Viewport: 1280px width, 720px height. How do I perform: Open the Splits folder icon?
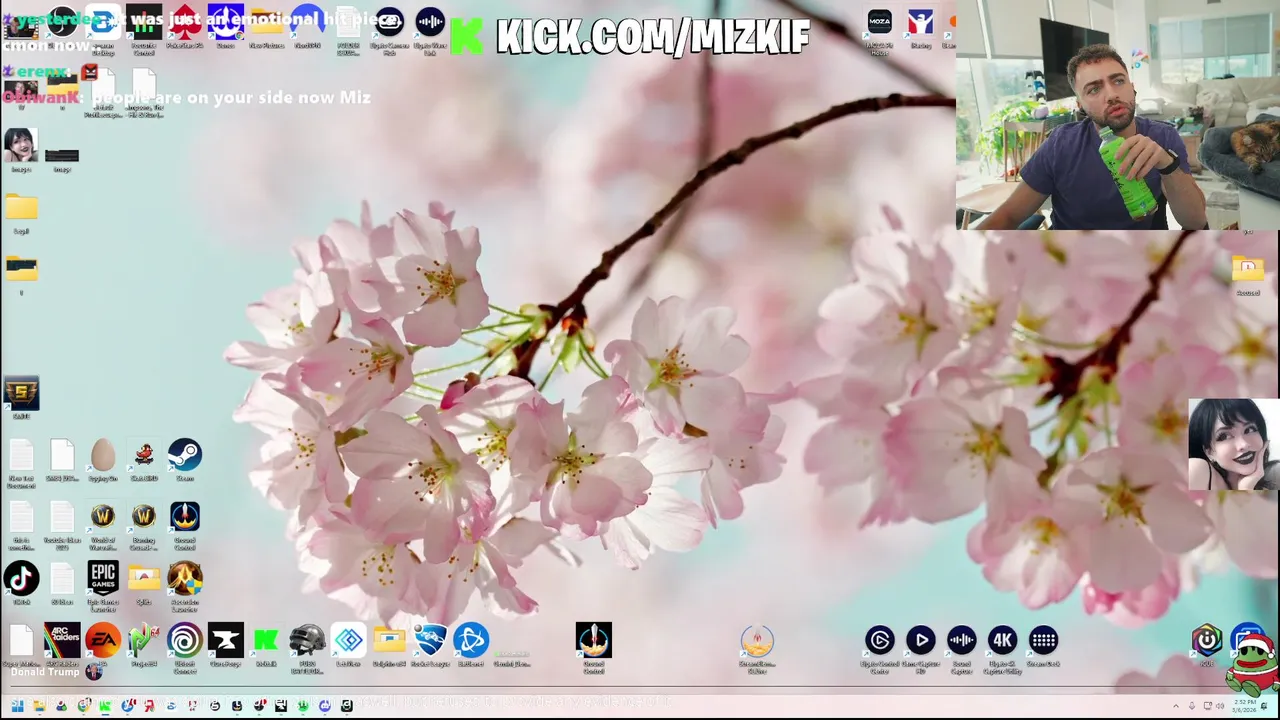[144, 578]
